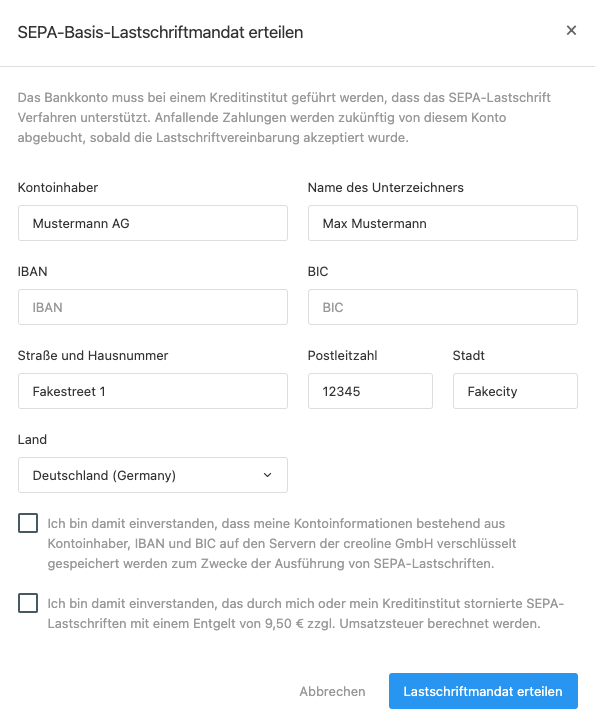Screen dimensions: 595x727
Task: Close the SEPA mandate dialog with X
Action: [571, 31]
